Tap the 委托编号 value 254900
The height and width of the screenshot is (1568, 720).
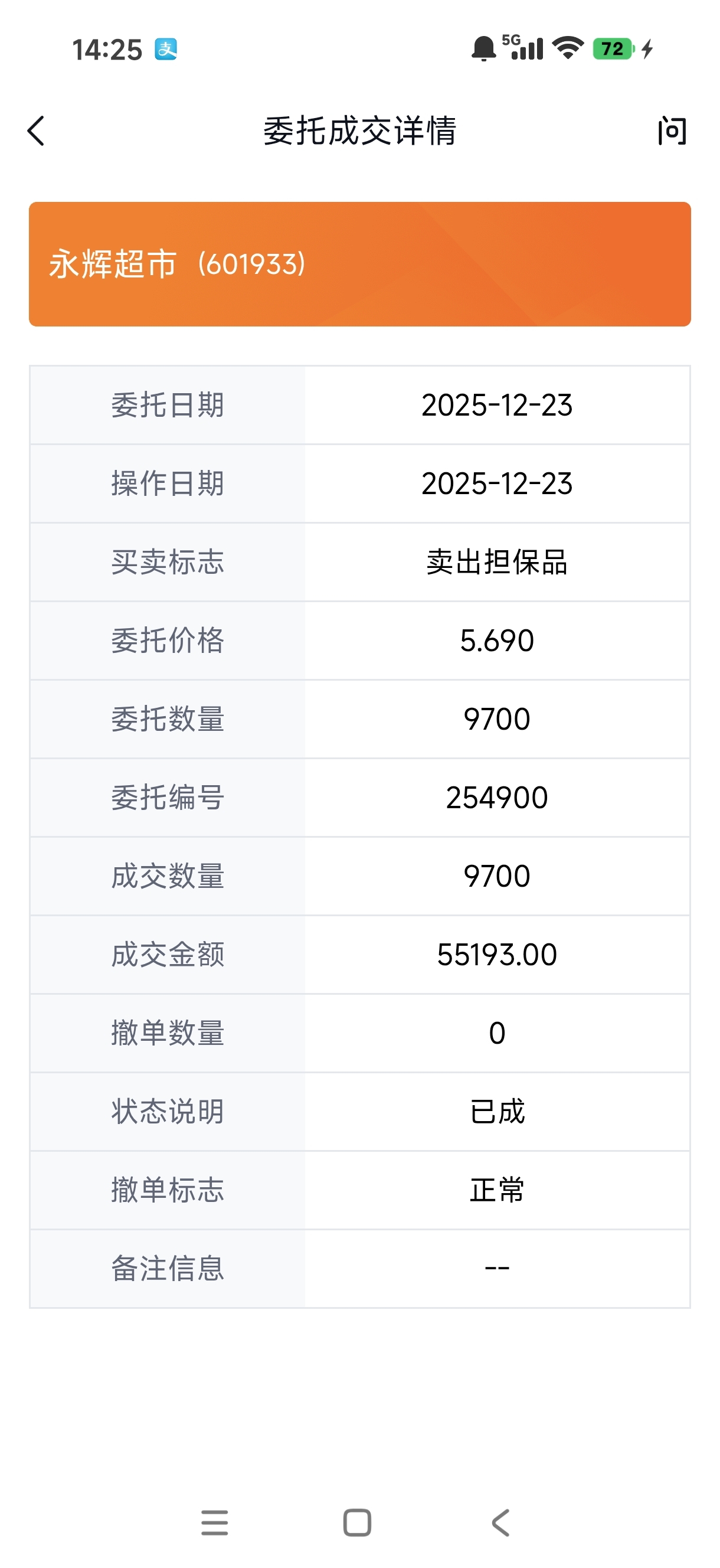coord(497,798)
